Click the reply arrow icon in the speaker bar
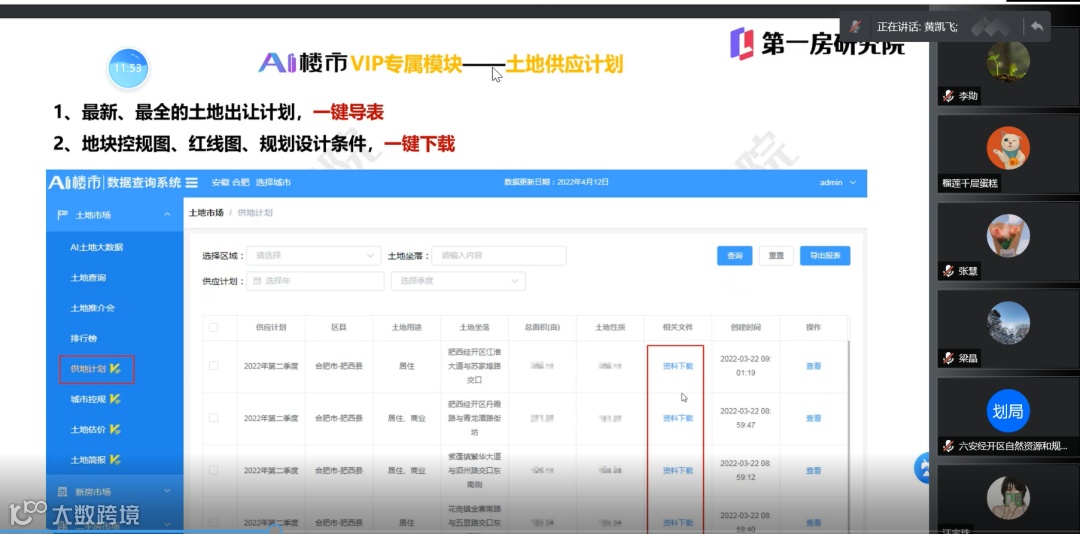This screenshot has height=534, width=1080. (1037, 27)
